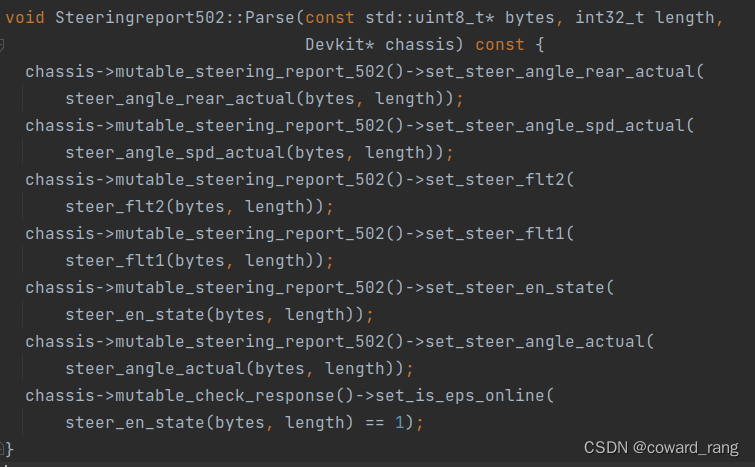Click the set_steer_flt1 call

[x=500, y=234]
